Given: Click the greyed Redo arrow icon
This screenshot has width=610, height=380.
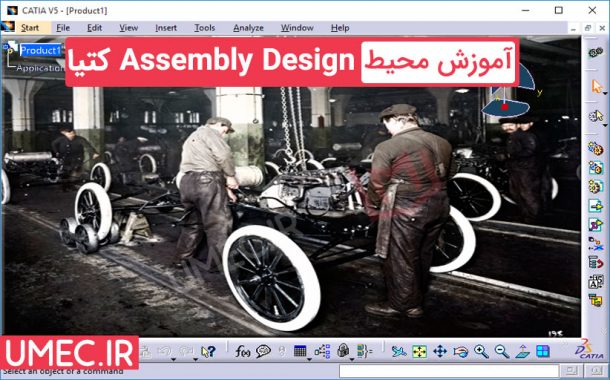Looking at the screenshot, I should click(186, 352).
